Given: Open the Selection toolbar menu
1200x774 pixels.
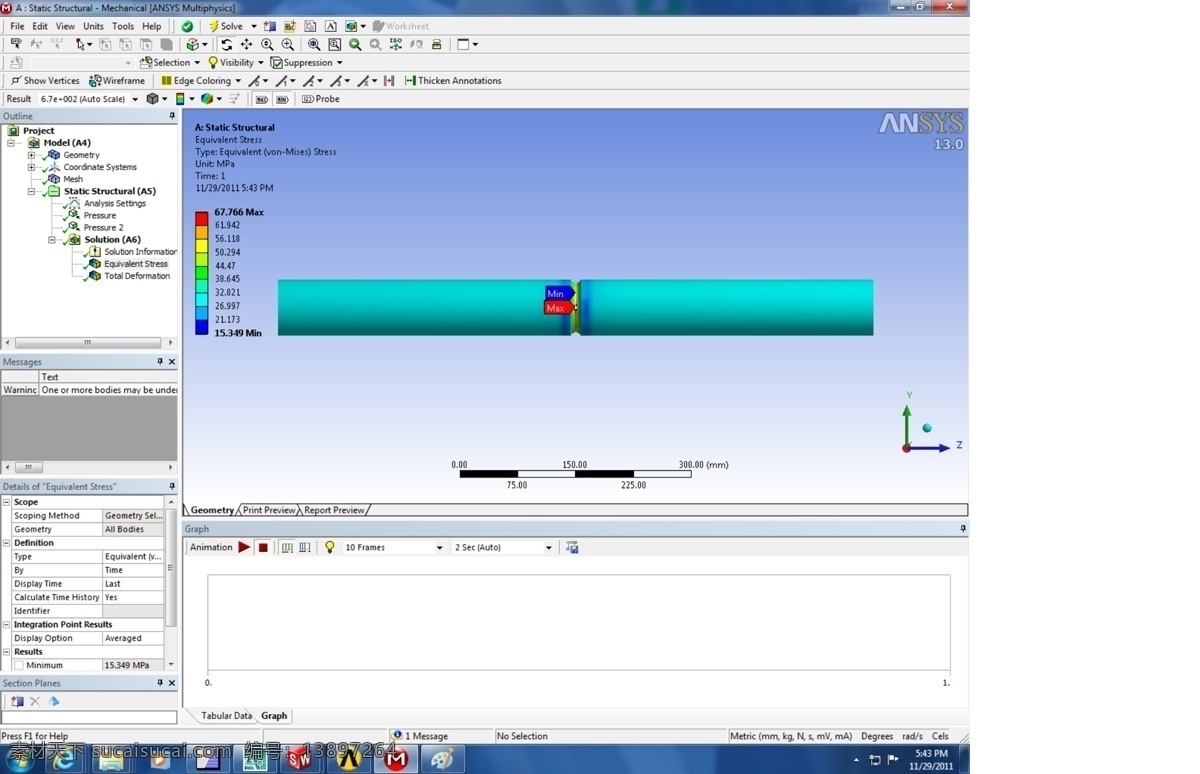Looking at the screenshot, I should click(x=170, y=63).
